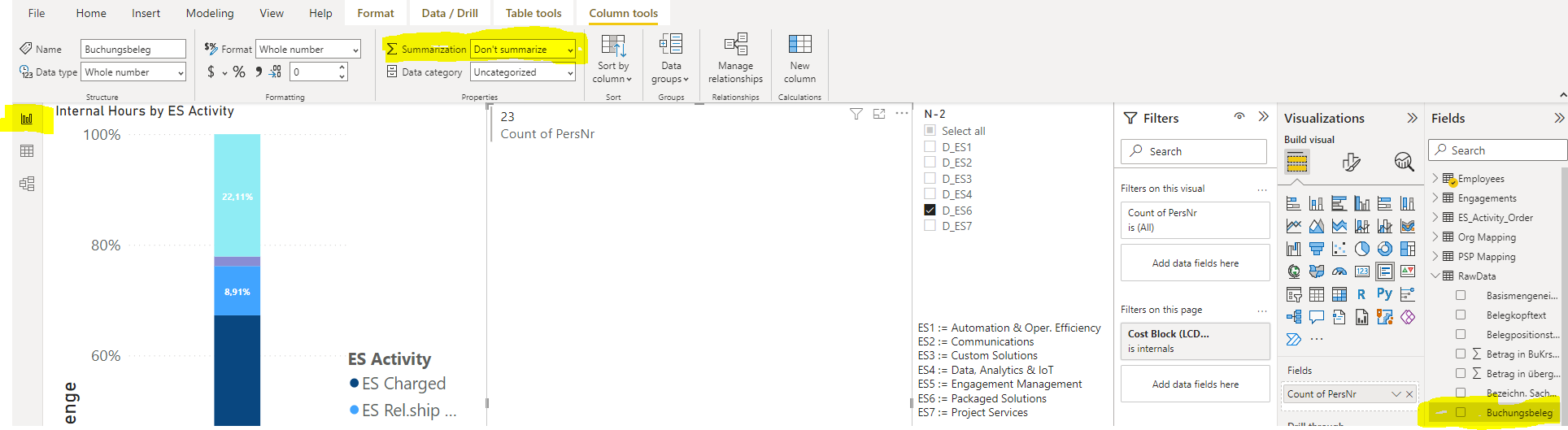Switch to the Table tools tab

coord(533,13)
